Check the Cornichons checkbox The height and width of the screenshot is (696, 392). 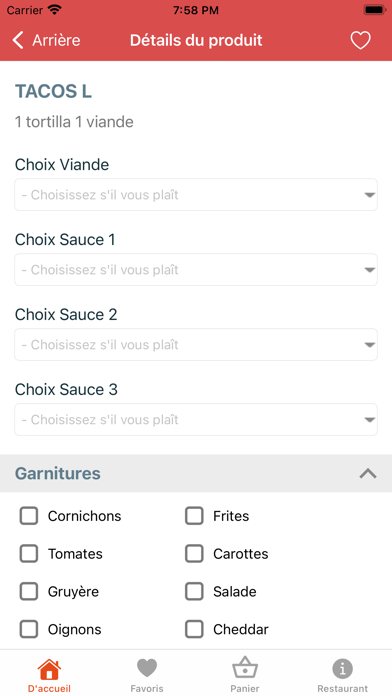(29, 516)
